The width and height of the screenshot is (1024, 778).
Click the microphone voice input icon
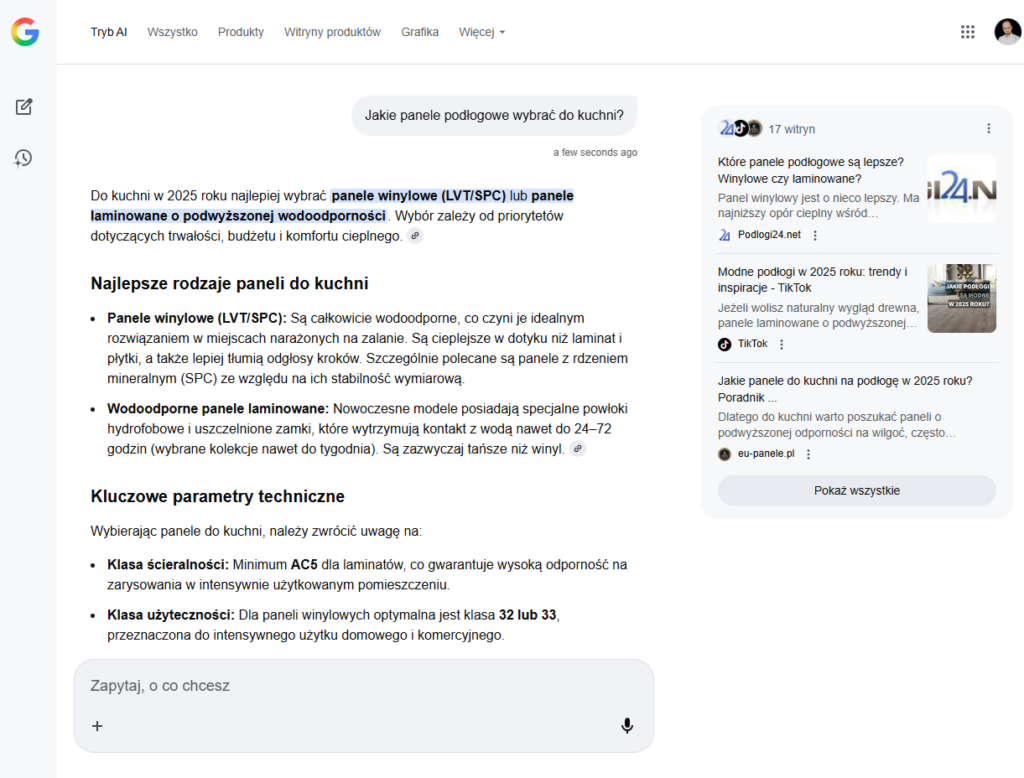click(627, 726)
